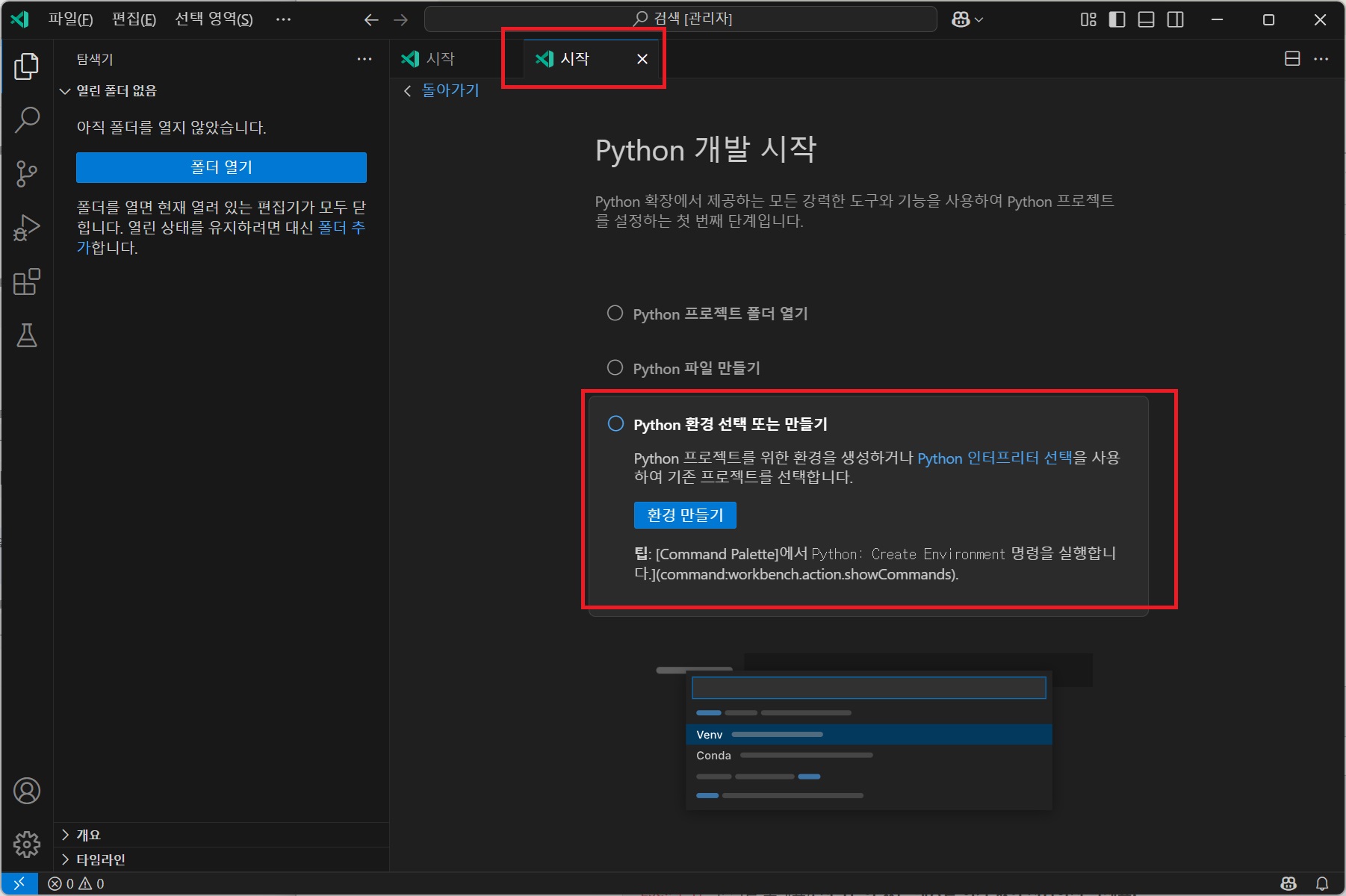The height and width of the screenshot is (896, 1346).
Task: Click the 'Python 인터프리터 선택' link
Action: coord(994,458)
